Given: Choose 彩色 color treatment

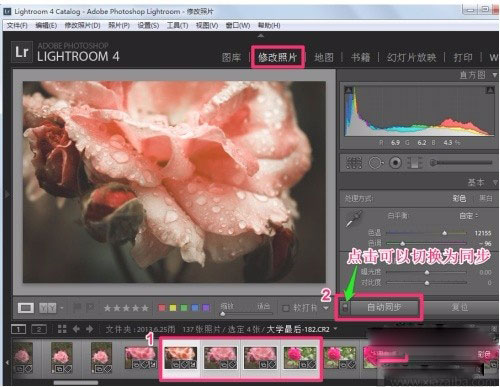Looking at the screenshot, I should [459, 199].
